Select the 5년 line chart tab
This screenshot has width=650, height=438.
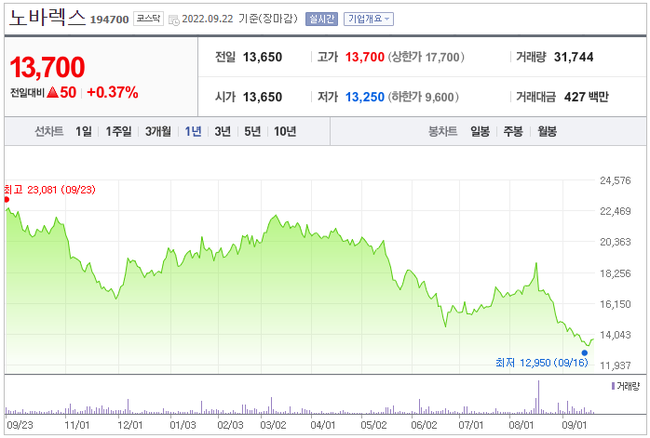(252, 131)
